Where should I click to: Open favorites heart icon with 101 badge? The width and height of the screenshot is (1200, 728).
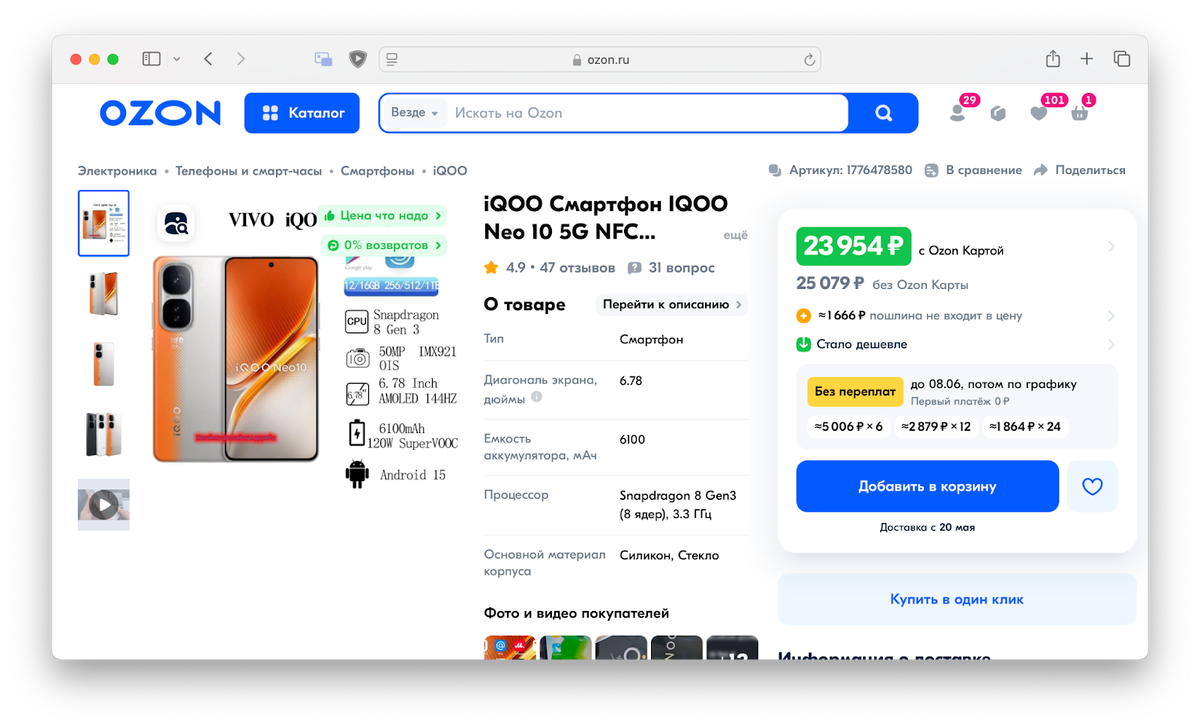(x=1039, y=114)
